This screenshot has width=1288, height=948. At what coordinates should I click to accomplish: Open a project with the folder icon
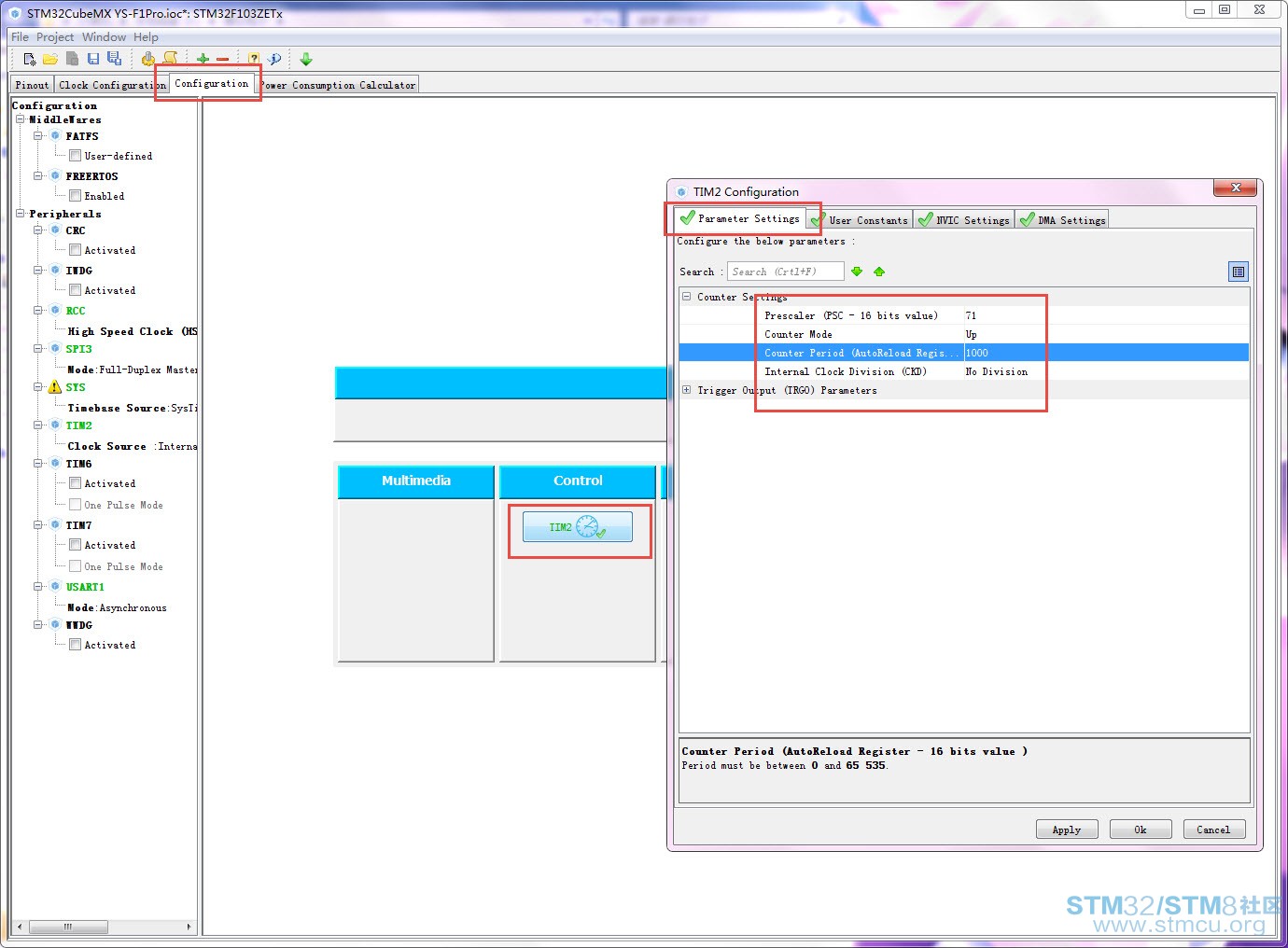tap(50, 59)
